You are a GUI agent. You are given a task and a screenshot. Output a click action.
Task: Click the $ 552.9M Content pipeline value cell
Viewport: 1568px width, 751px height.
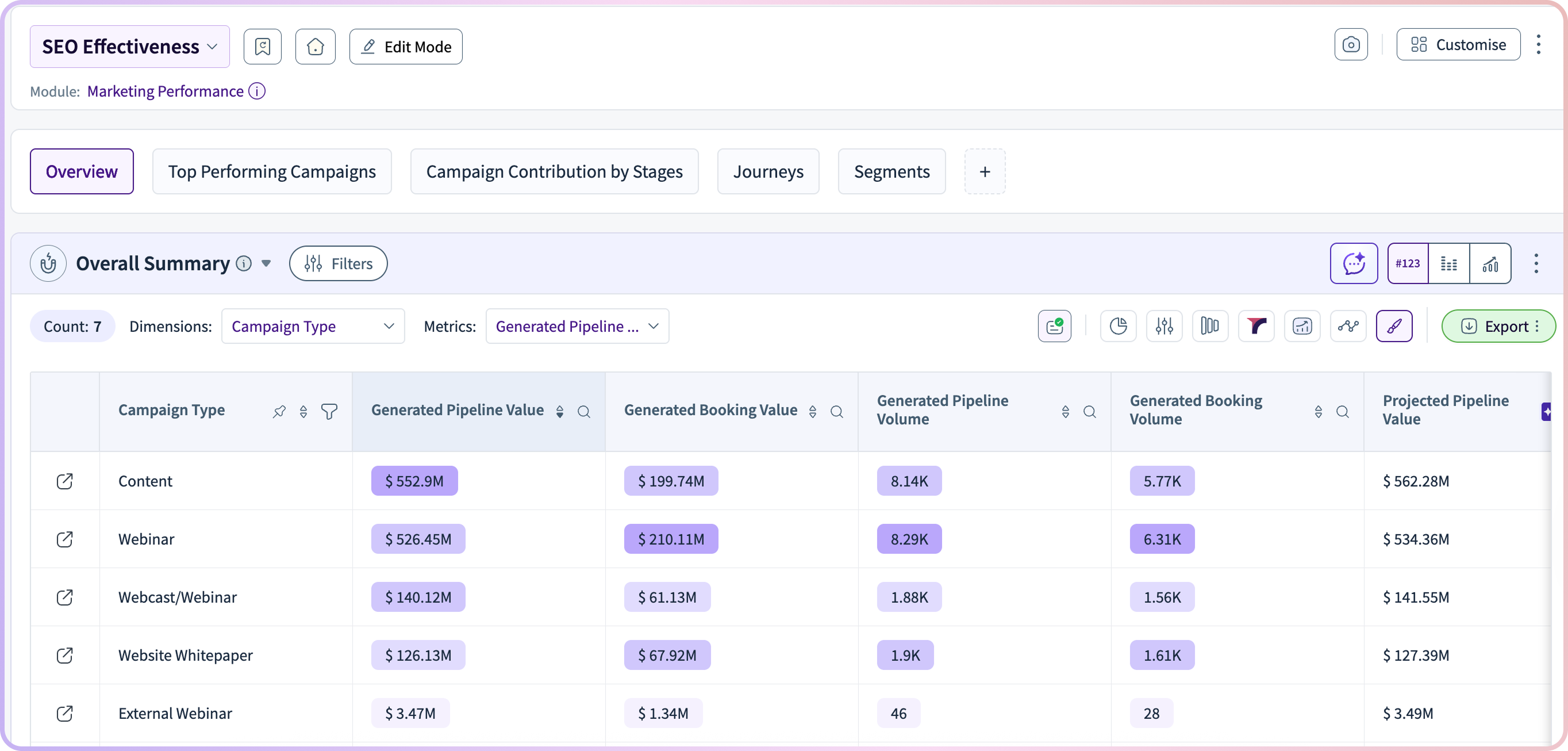point(414,481)
